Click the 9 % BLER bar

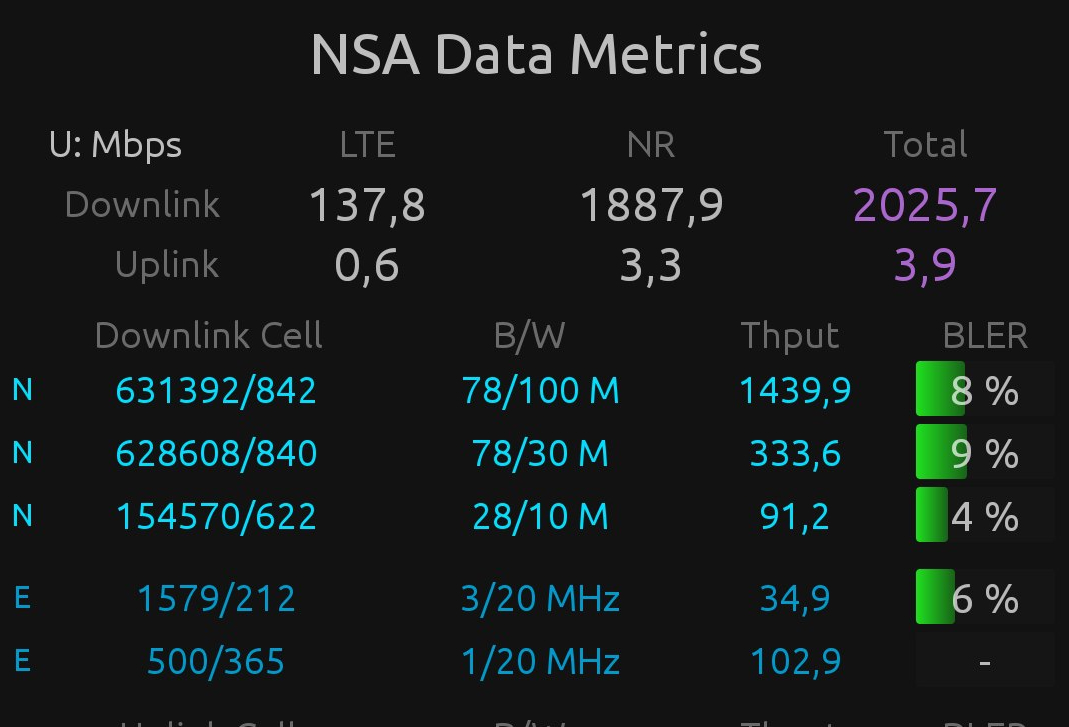984,454
